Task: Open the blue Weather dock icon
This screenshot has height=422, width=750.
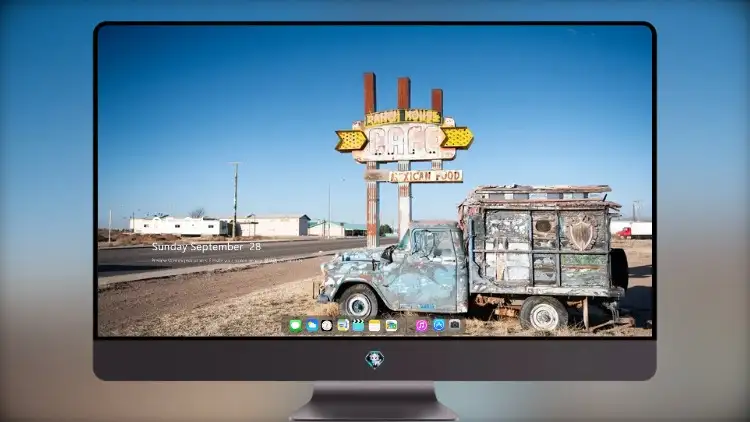Action: [312, 326]
